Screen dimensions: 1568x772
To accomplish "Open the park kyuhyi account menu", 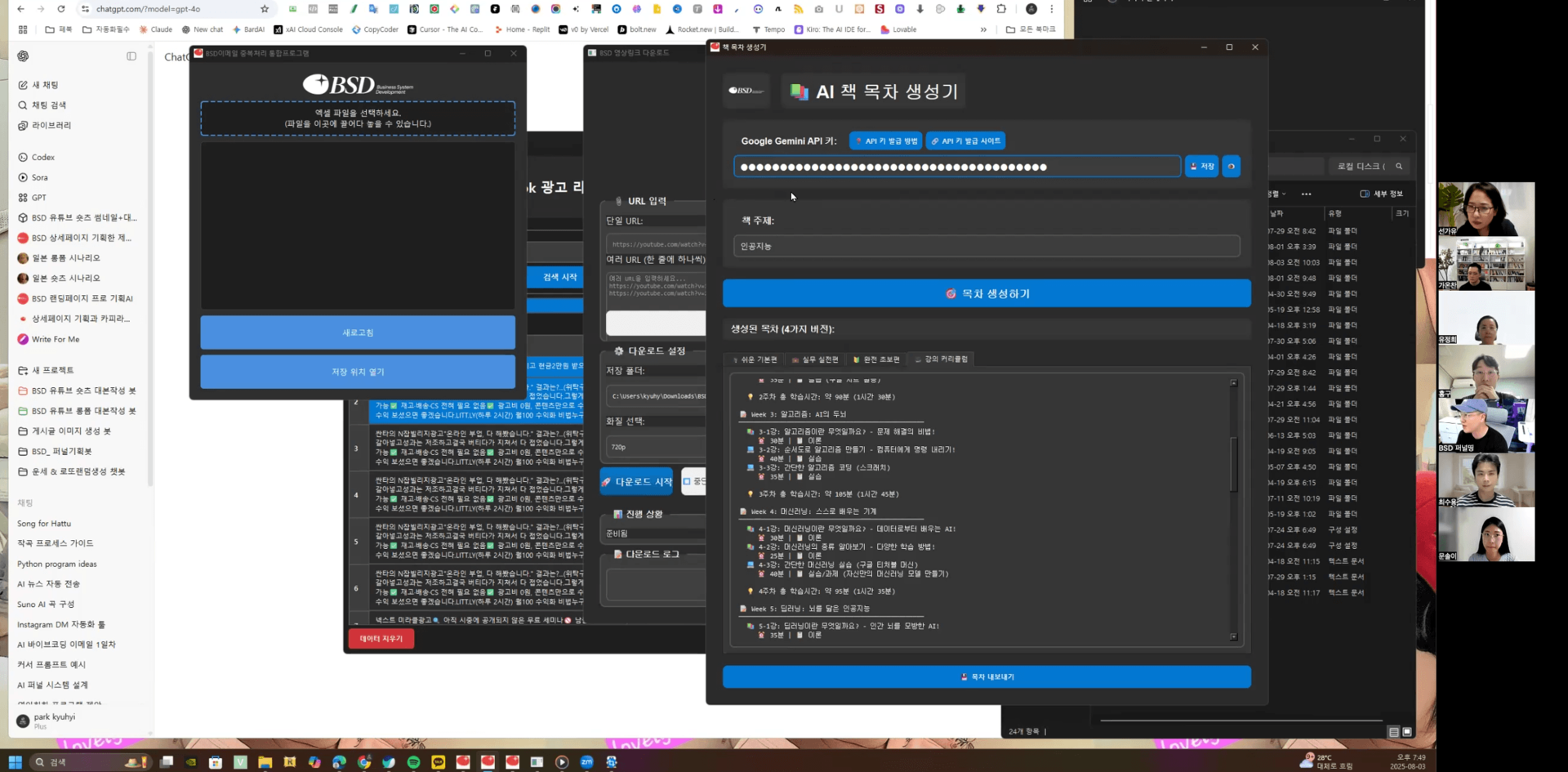I will pyautogui.click(x=55, y=720).
